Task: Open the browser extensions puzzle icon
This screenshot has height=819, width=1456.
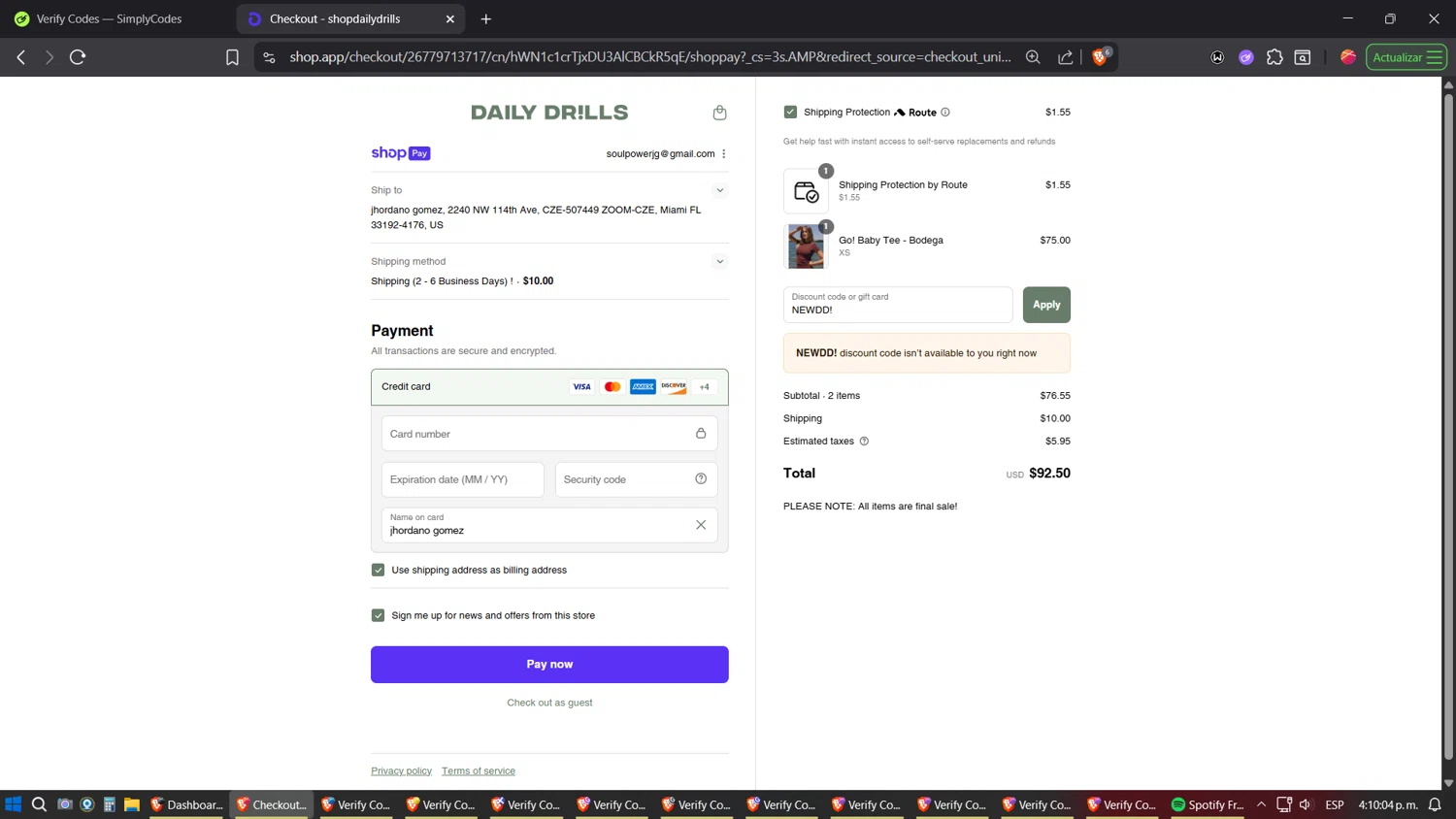Action: [1274, 57]
